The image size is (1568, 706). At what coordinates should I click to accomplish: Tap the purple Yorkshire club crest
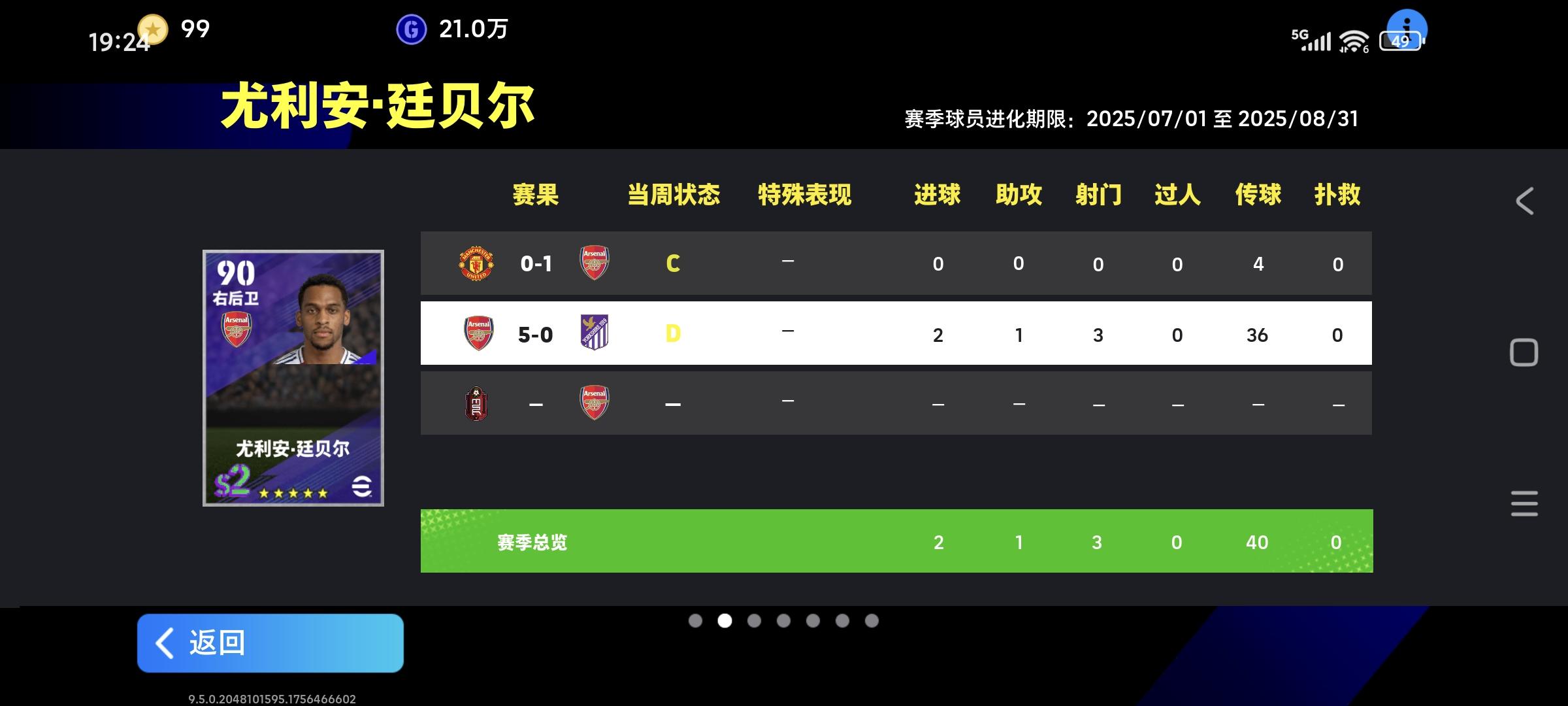(595, 333)
